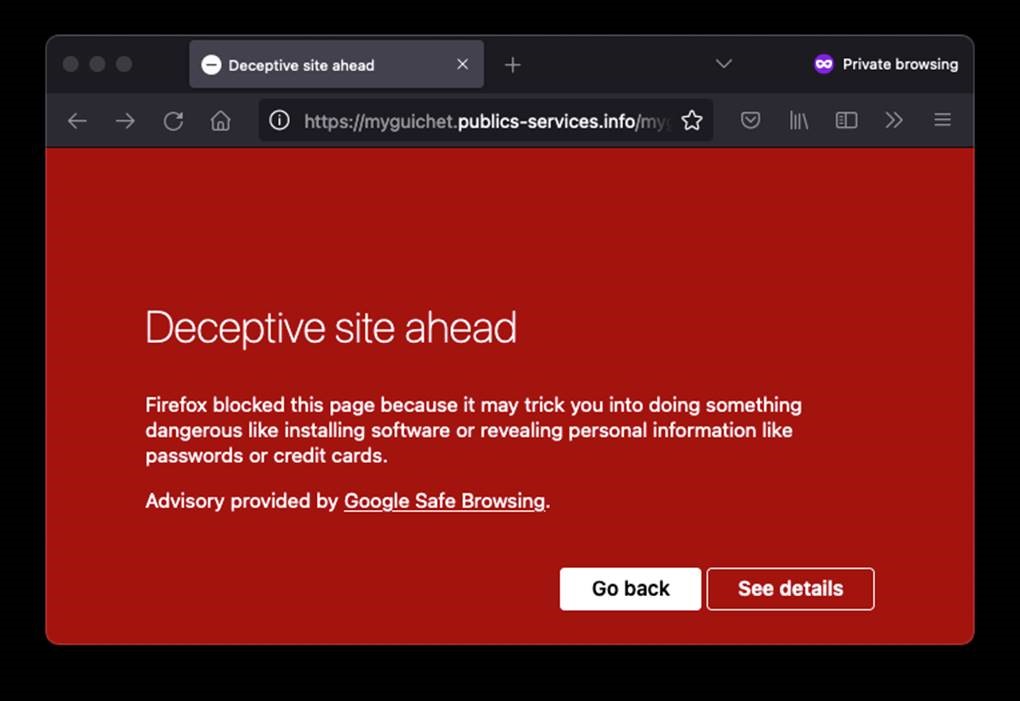
Task: Focus the address bar showing myguichet URL
Action: point(480,121)
